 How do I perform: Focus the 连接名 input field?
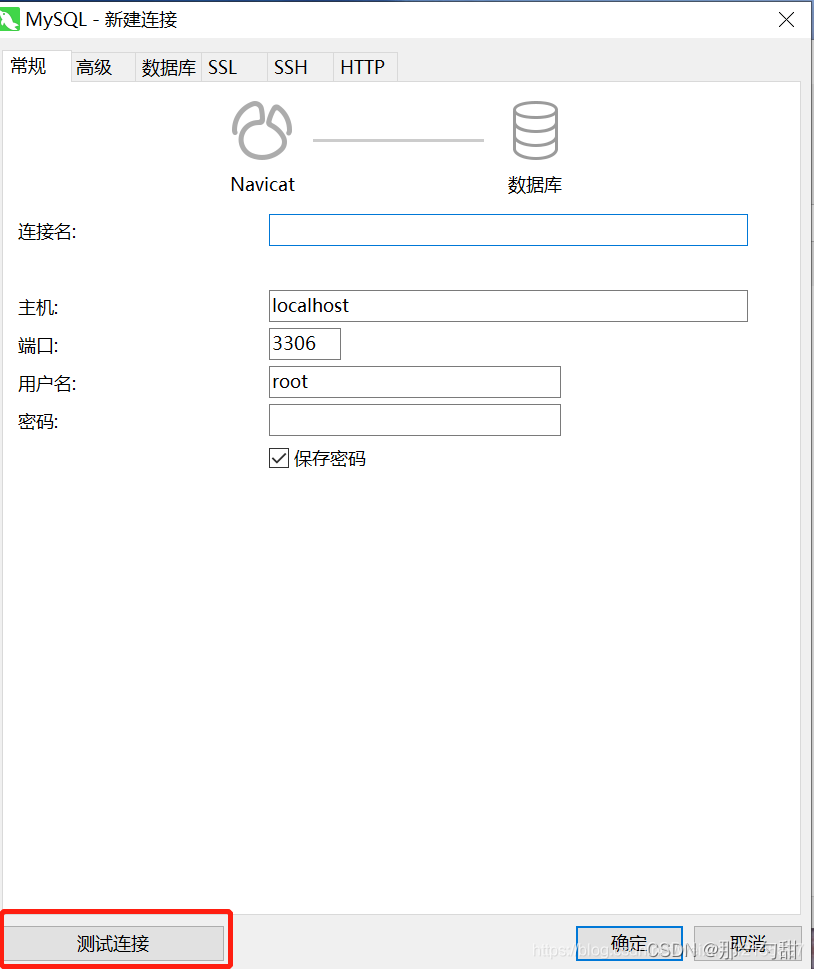click(508, 230)
